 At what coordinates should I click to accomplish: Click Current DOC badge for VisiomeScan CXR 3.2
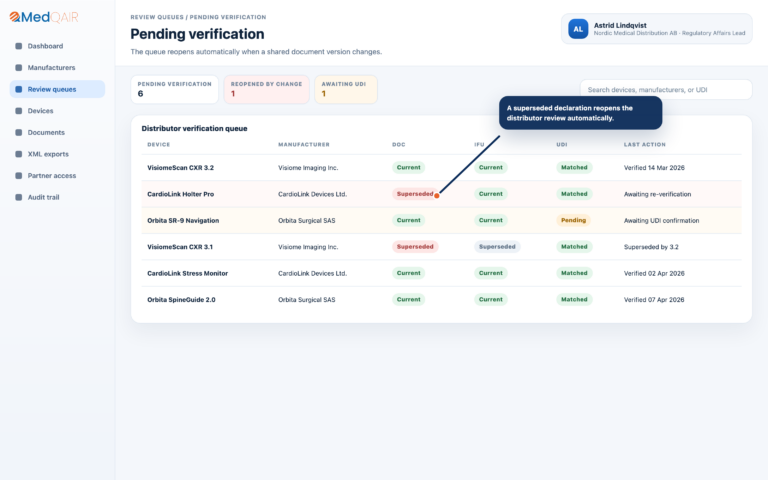click(408, 168)
